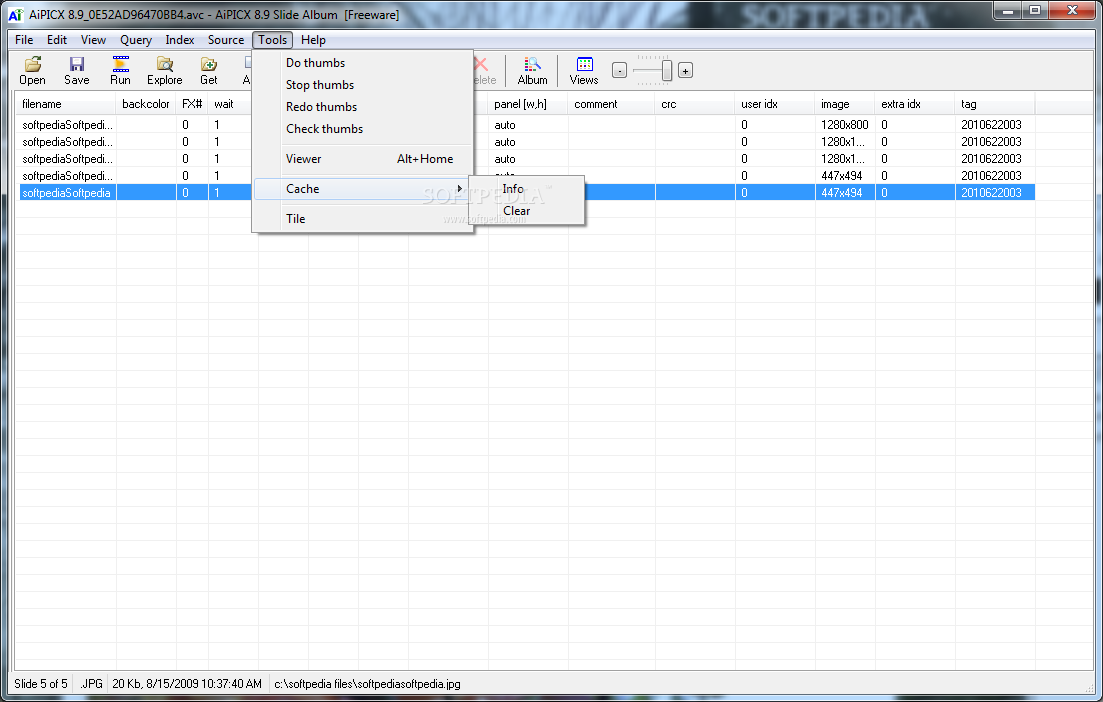Open the Explore toolbar icon
This screenshot has width=1103, height=702.
click(165, 70)
